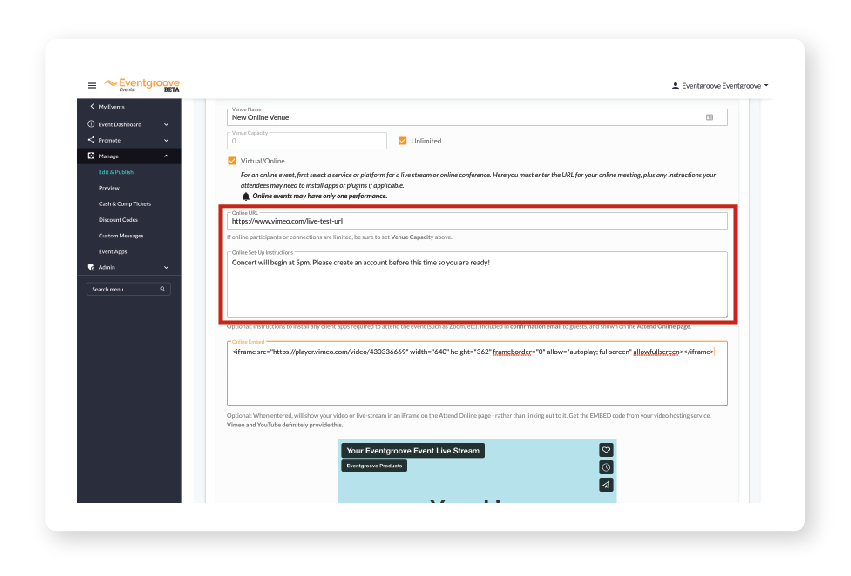Image resolution: width=851 pixels, height=576 pixels.
Task: Click the Venue Capacity input field
Action: 307,141
